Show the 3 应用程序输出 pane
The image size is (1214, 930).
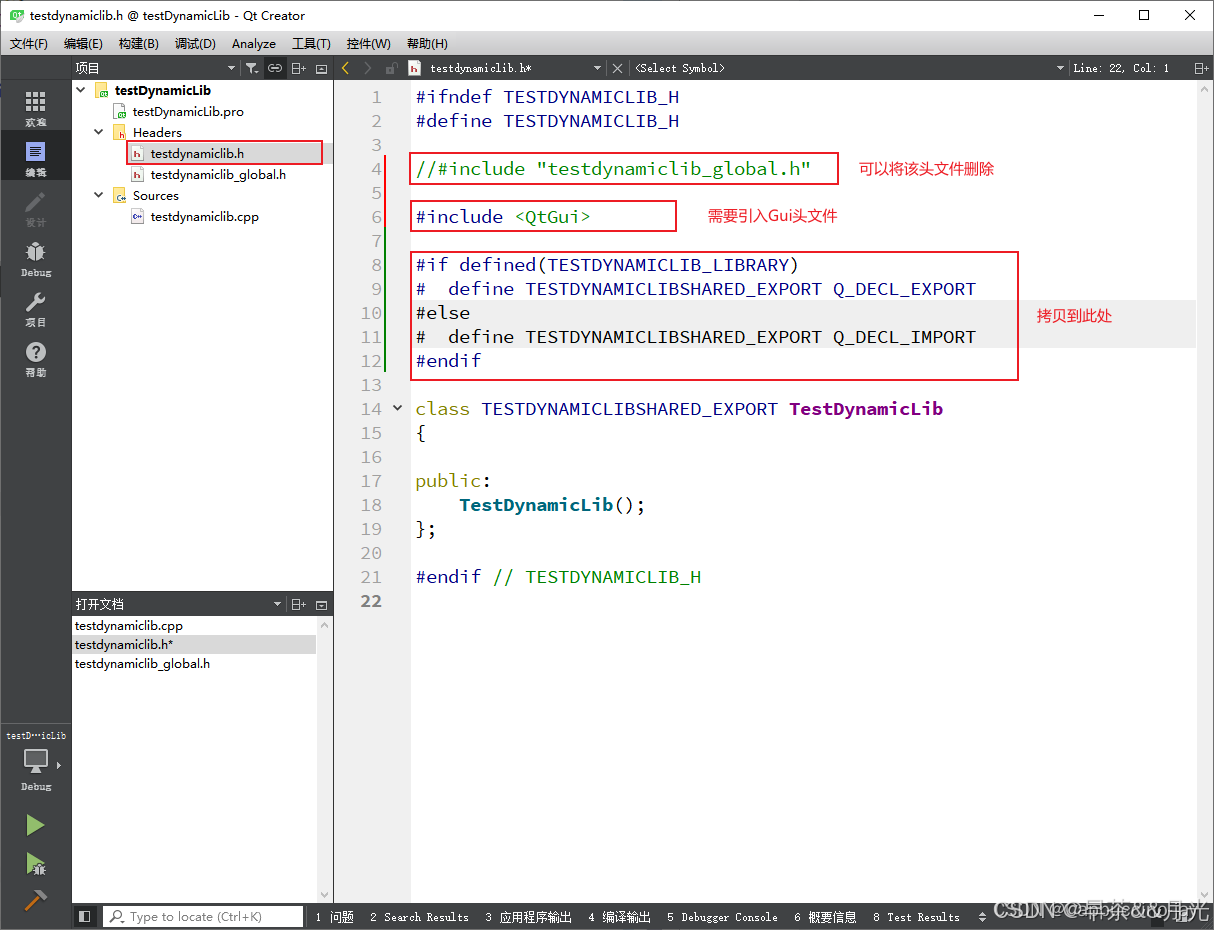pos(529,916)
